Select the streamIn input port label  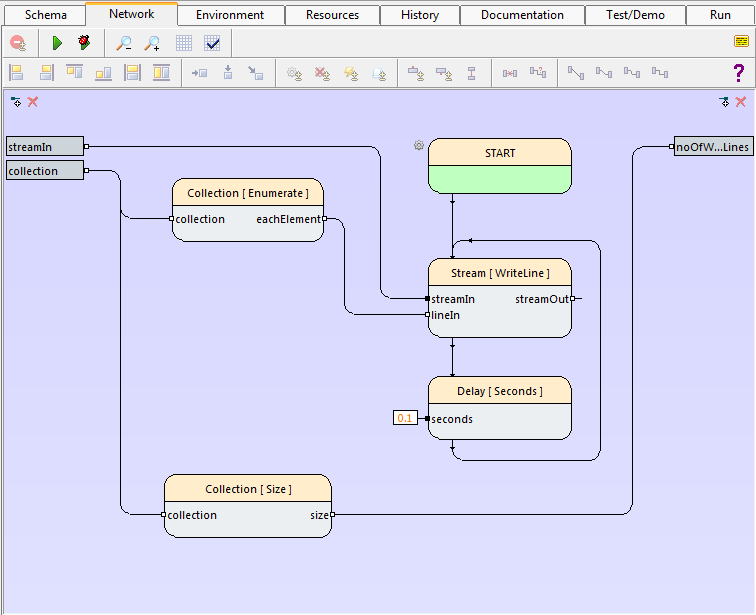click(x=45, y=147)
